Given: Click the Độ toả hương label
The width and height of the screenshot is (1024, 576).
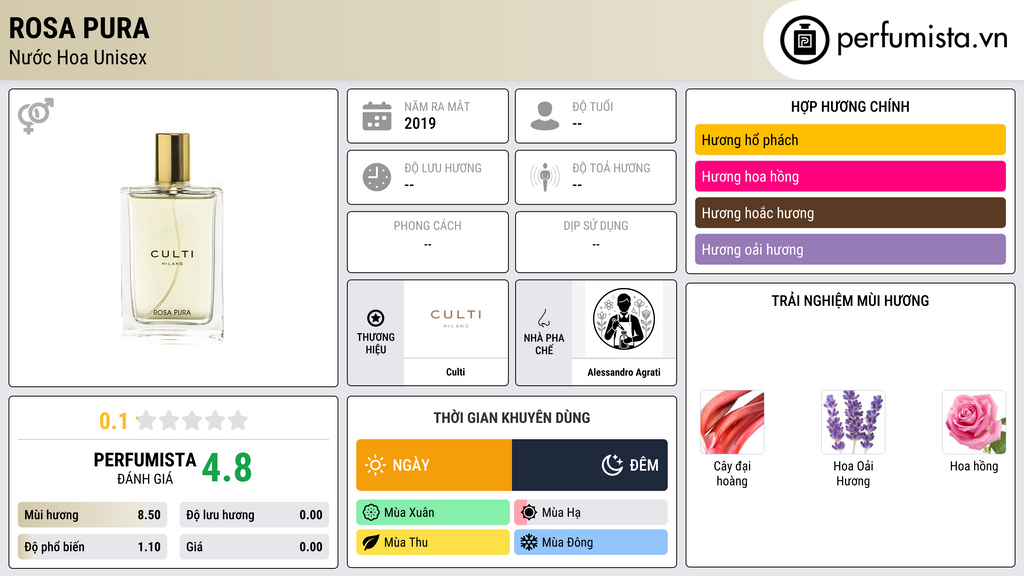Looking at the screenshot, I should click(611, 168).
